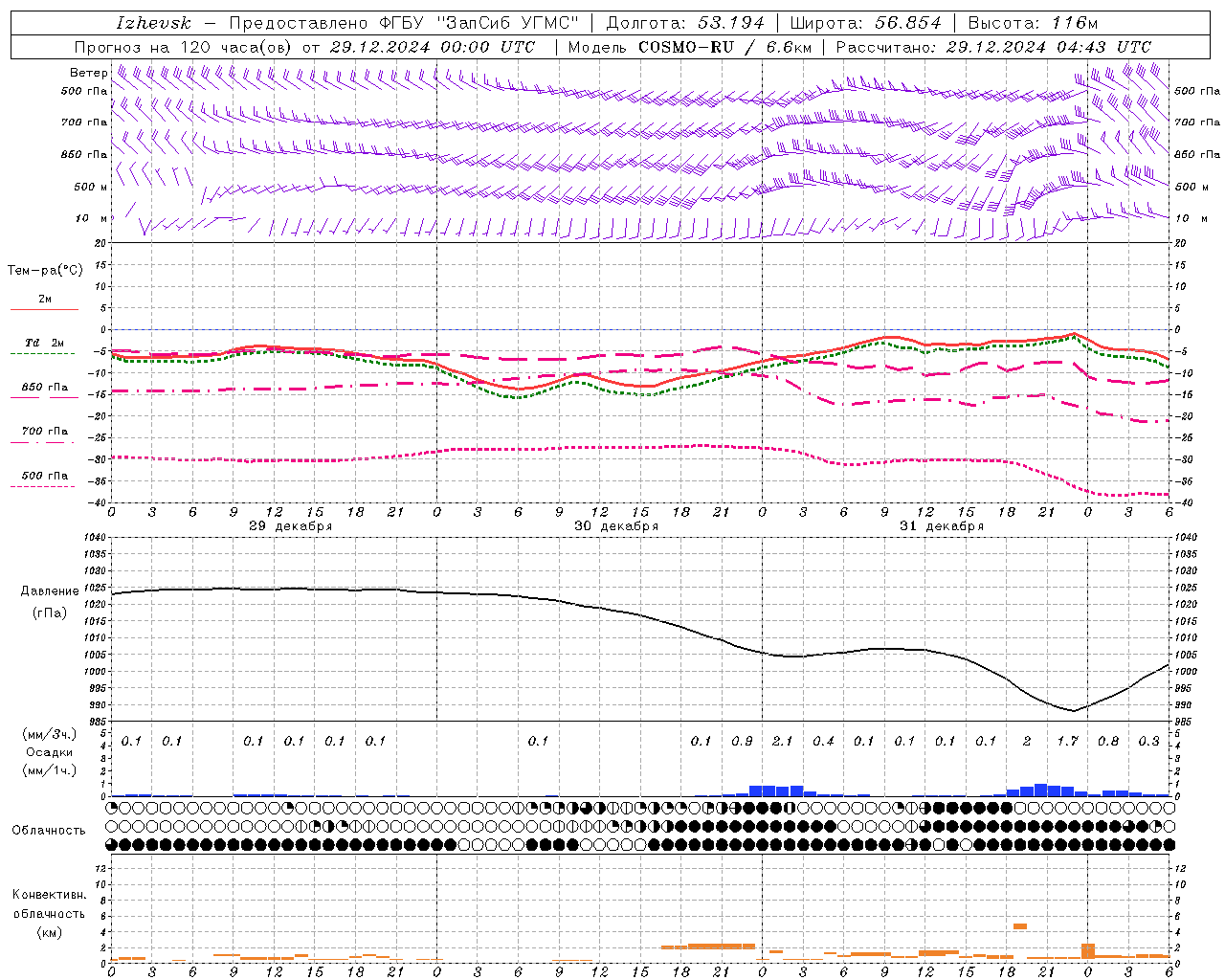Click the 'Конвективн.' convective cloud label
Screen dimensions: 1225x980
click(x=49, y=895)
